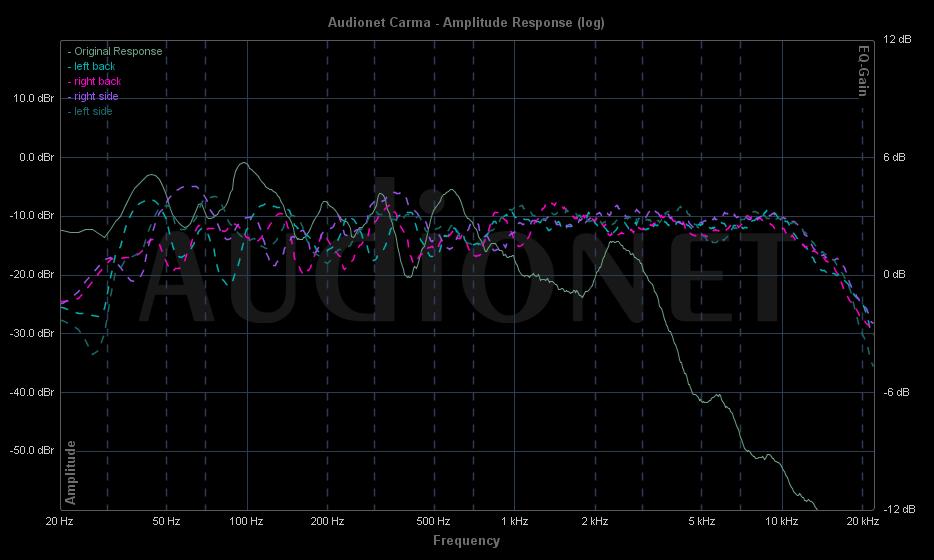Click the Original Response dip near 400 Hz
The width and height of the screenshot is (934, 560).
coord(408,276)
